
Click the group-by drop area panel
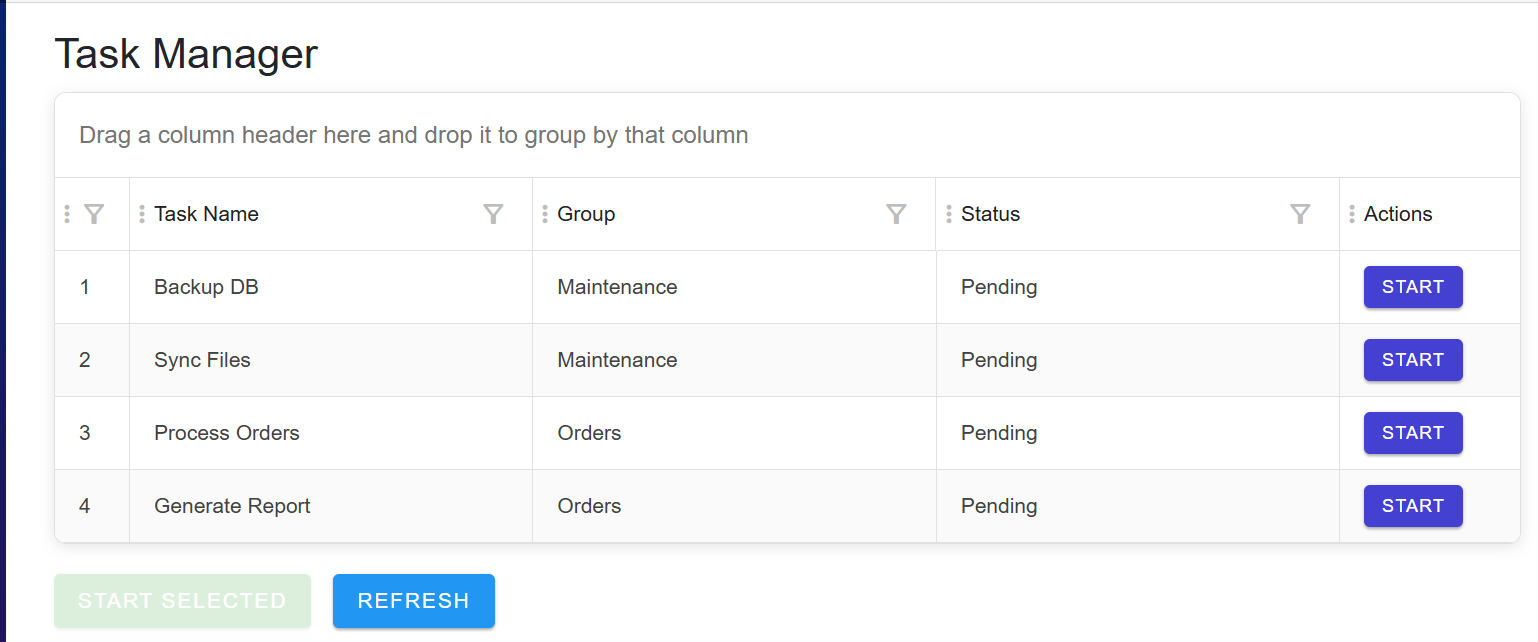coord(787,135)
